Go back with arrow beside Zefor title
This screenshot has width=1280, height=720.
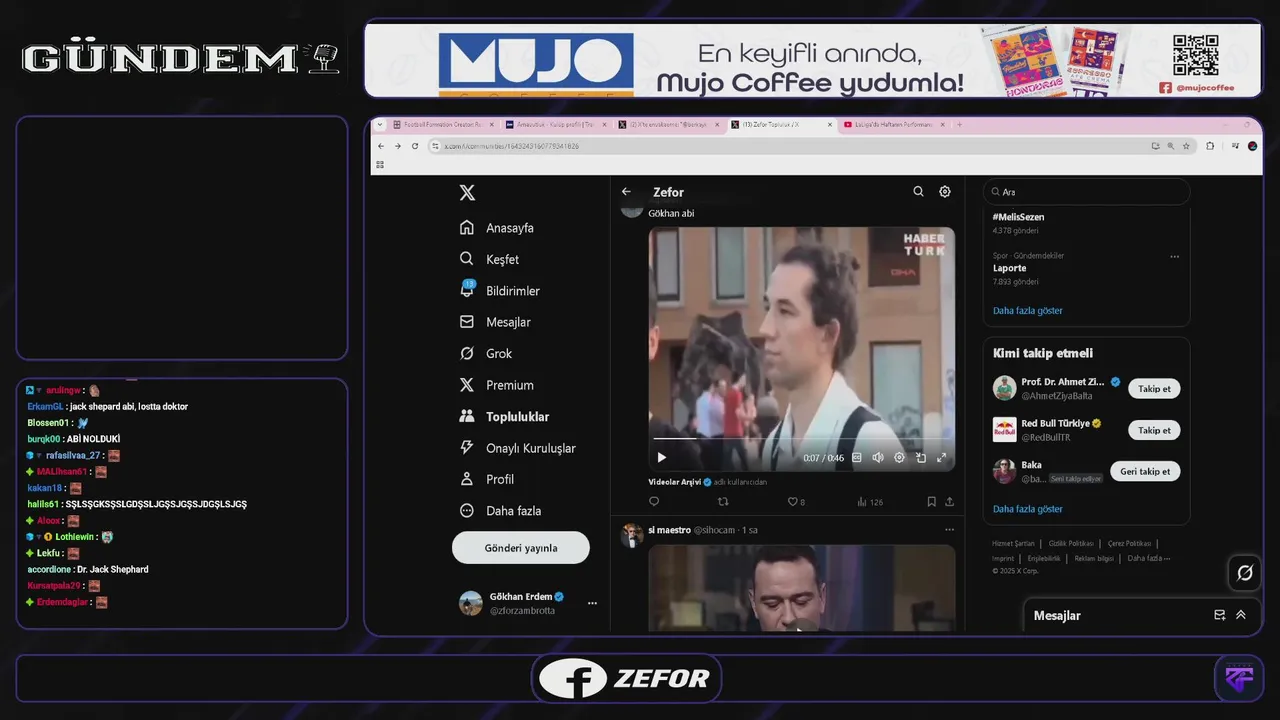[626, 192]
